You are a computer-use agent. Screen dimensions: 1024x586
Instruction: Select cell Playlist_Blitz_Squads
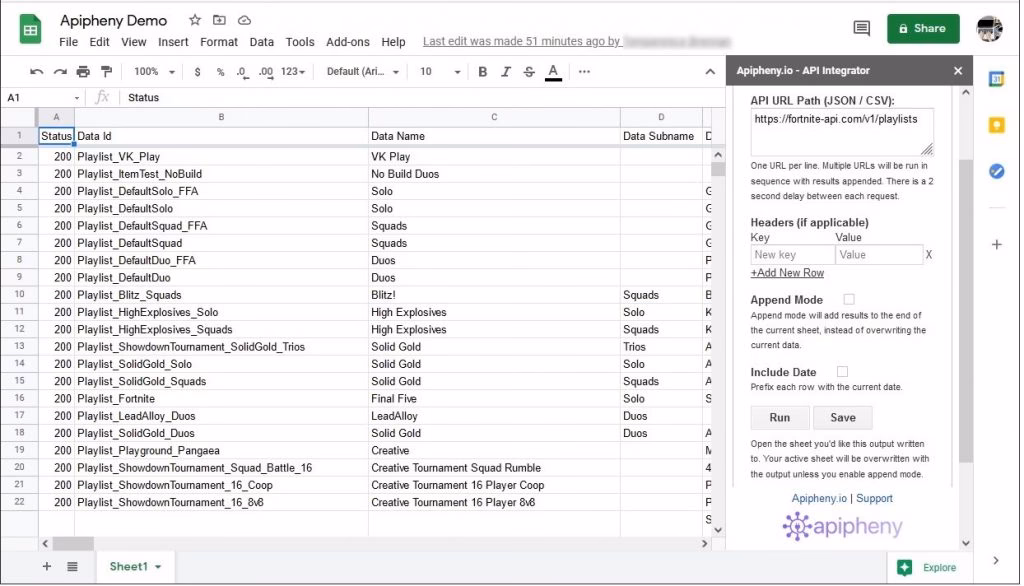pyautogui.click(x=221, y=295)
